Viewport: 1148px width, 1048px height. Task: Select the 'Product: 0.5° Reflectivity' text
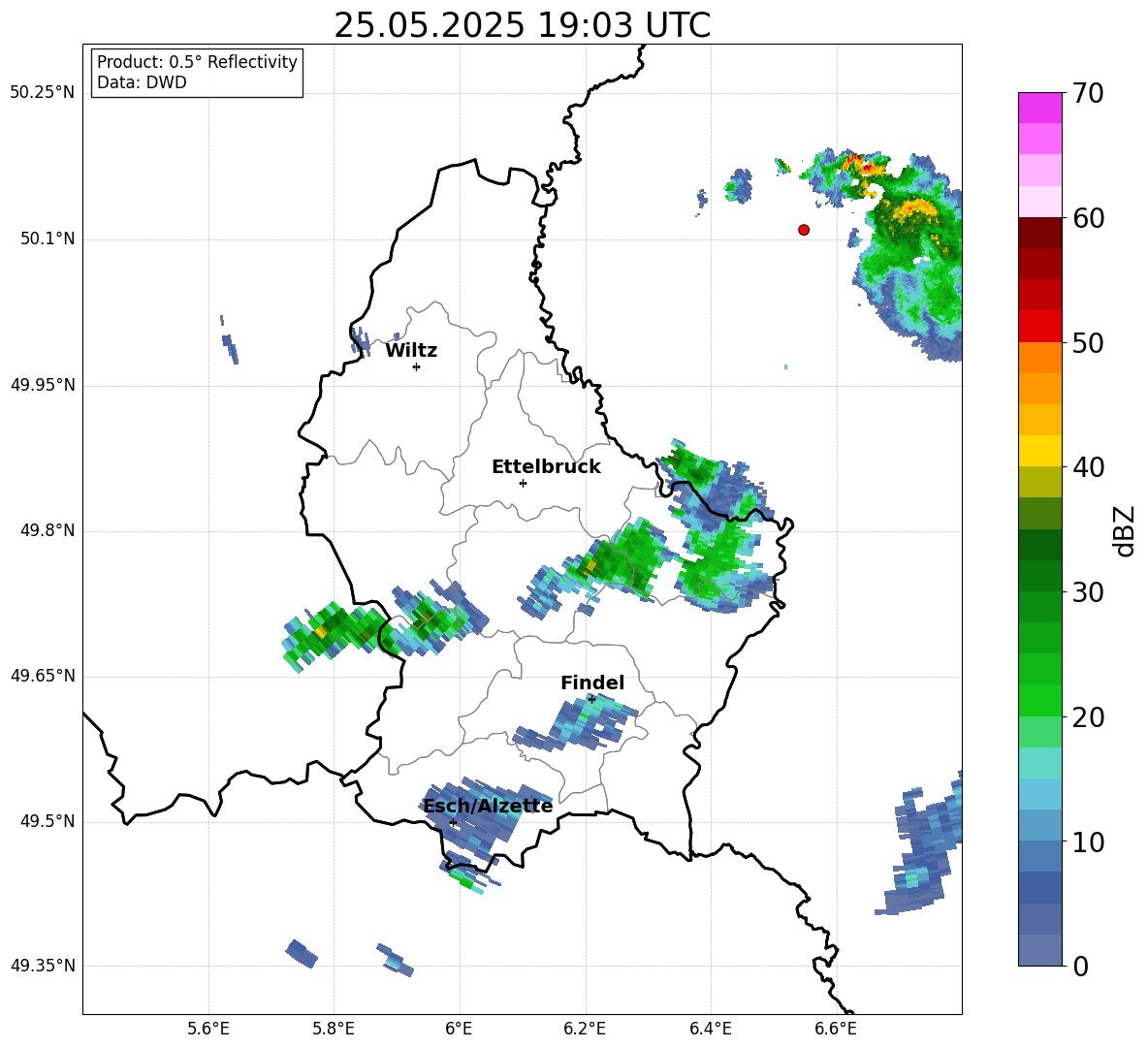pos(197,62)
